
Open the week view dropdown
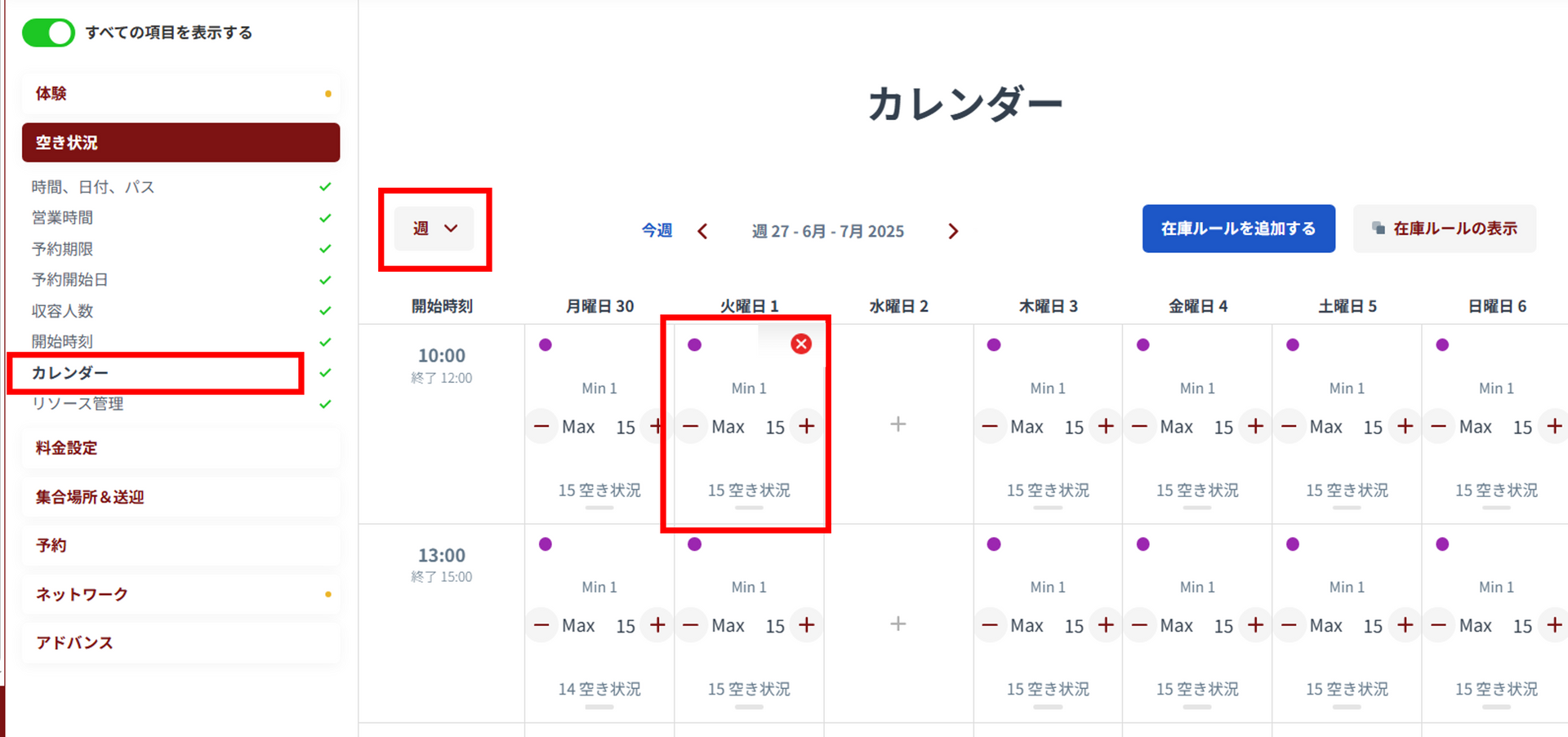(434, 229)
